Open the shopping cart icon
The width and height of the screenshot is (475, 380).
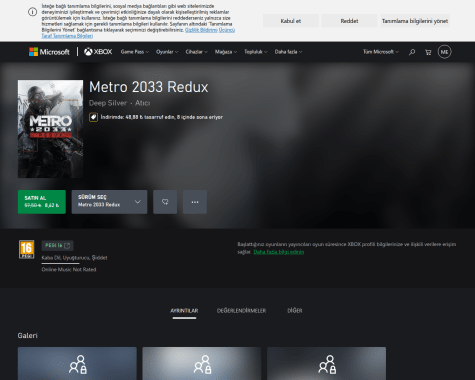click(428, 52)
